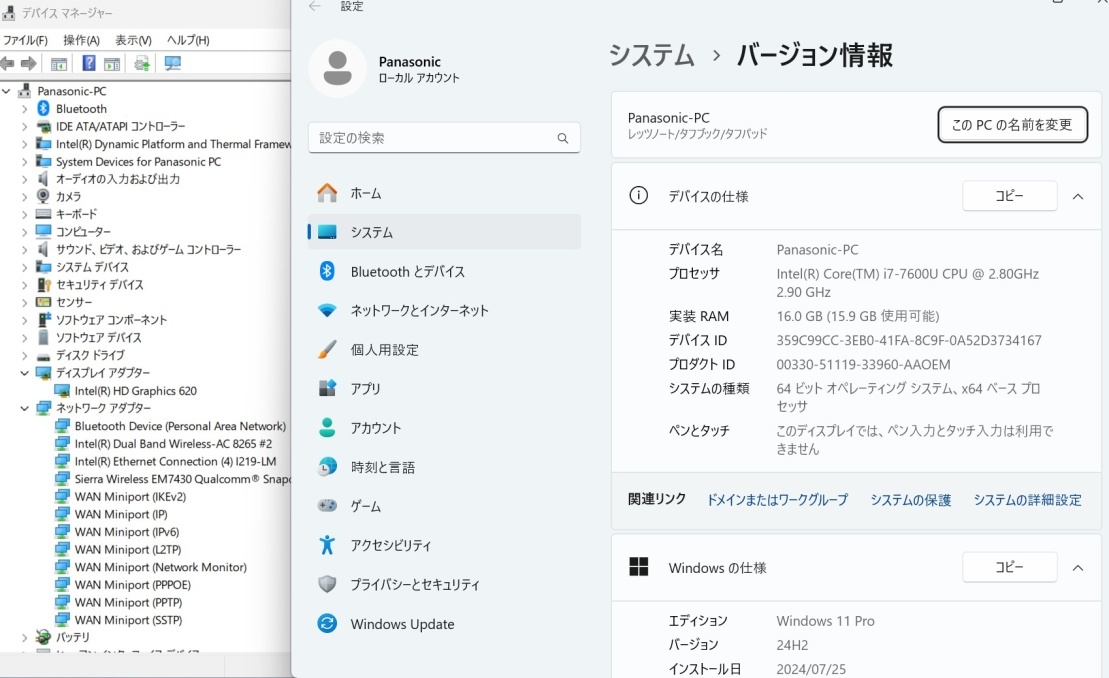
Task: Select the accessibility icon in sidebar
Action: 327,545
